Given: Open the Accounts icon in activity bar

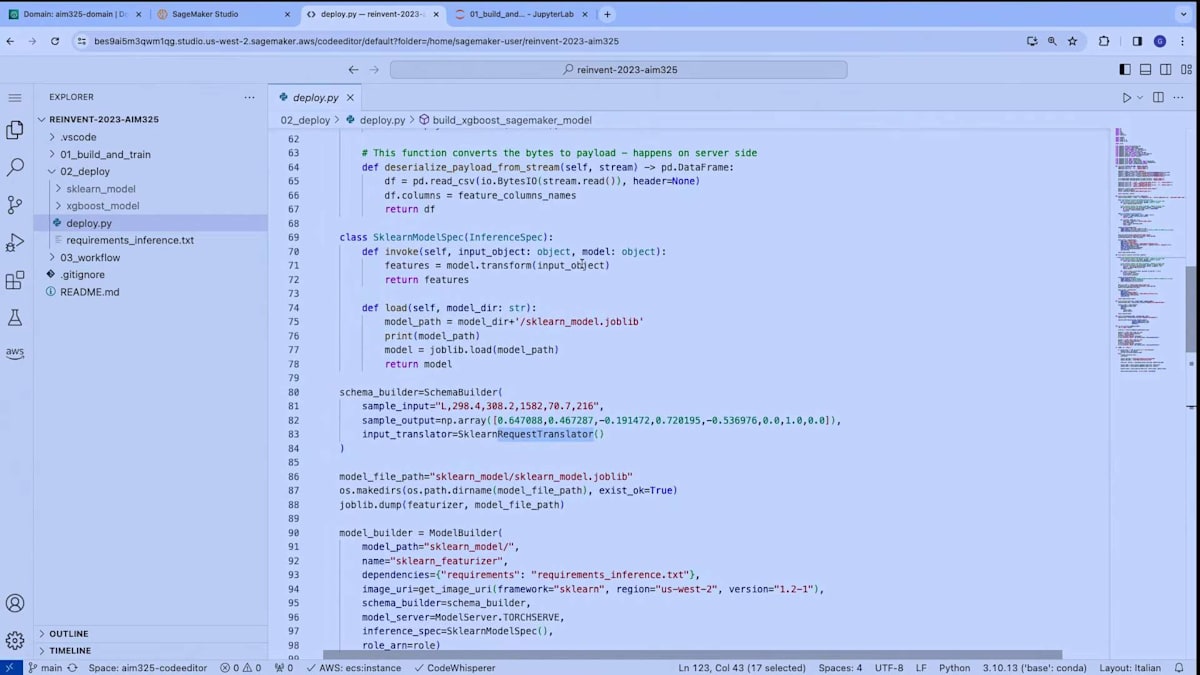Looking at the screenshot, I should point(15,603).
